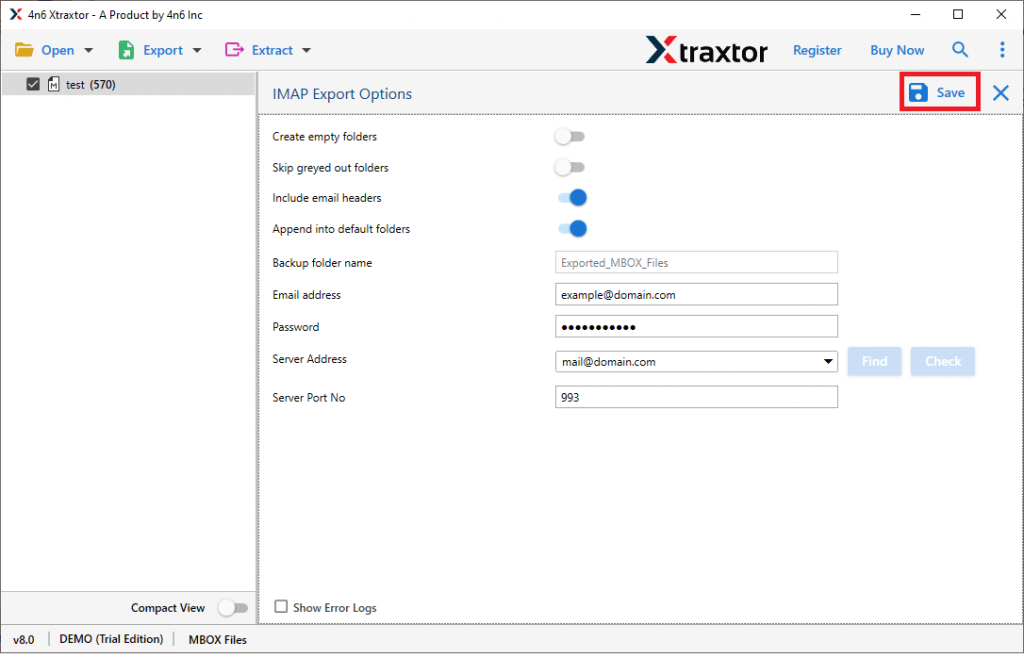Click the blue X to close IMAP options

[x=1000, y=93]
